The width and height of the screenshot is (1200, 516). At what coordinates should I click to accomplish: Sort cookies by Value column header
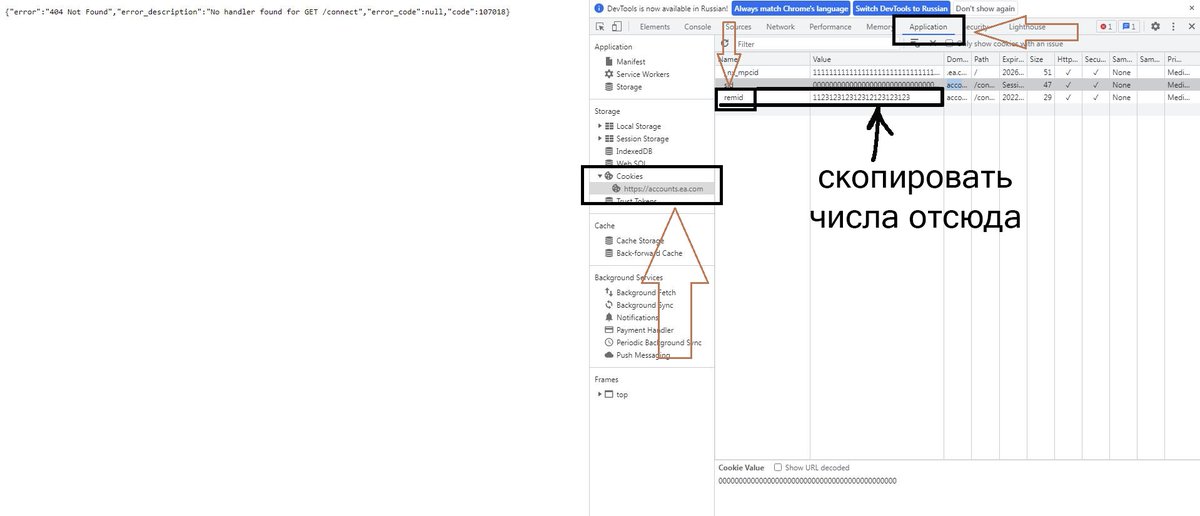click(876, 59)
